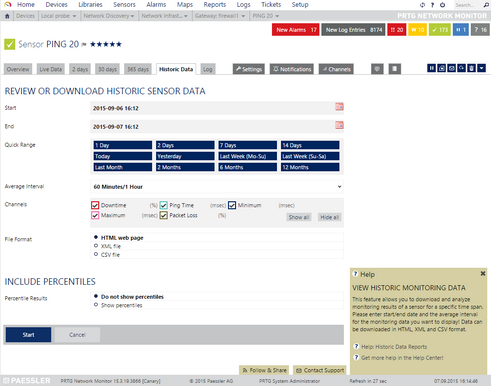Click the 7 Days quick range button
Screen dimensions: 491x386
point(248,145)
